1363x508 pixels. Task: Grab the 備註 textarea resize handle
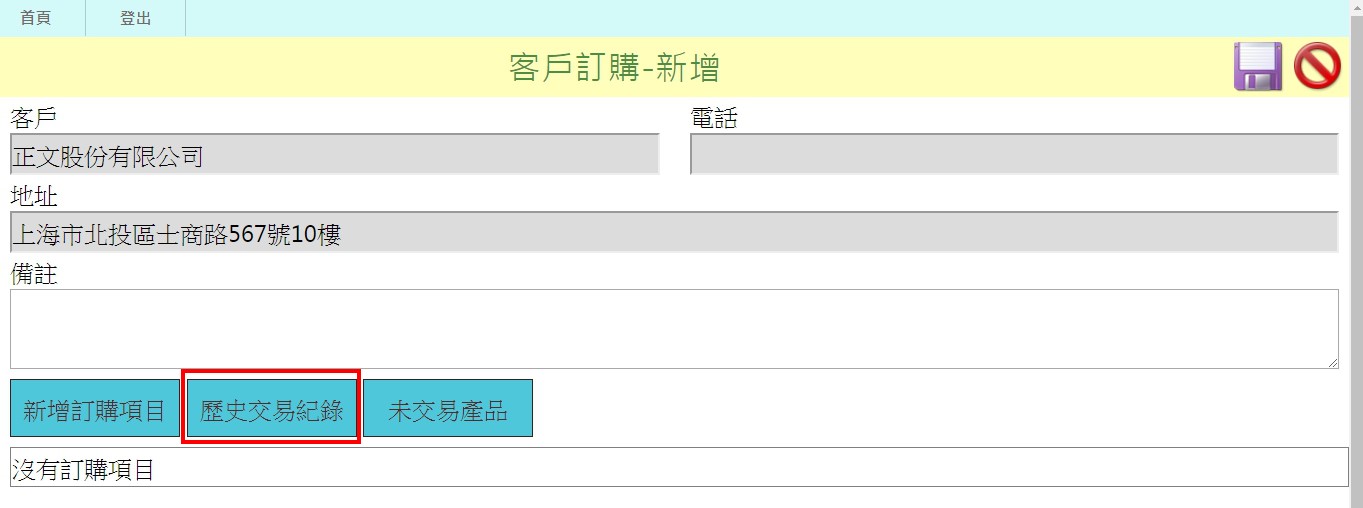click(1333, 363)
